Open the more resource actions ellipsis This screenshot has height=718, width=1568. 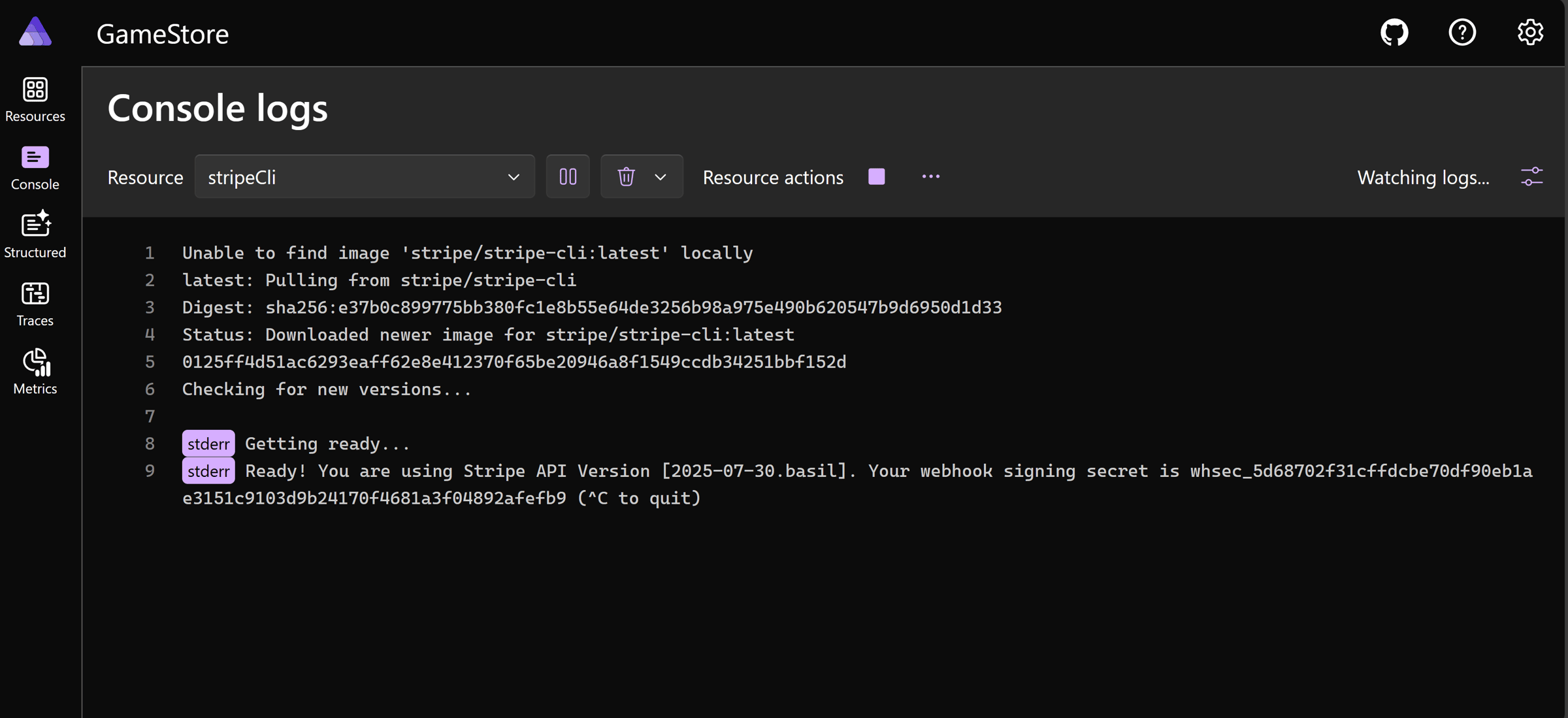931,176
